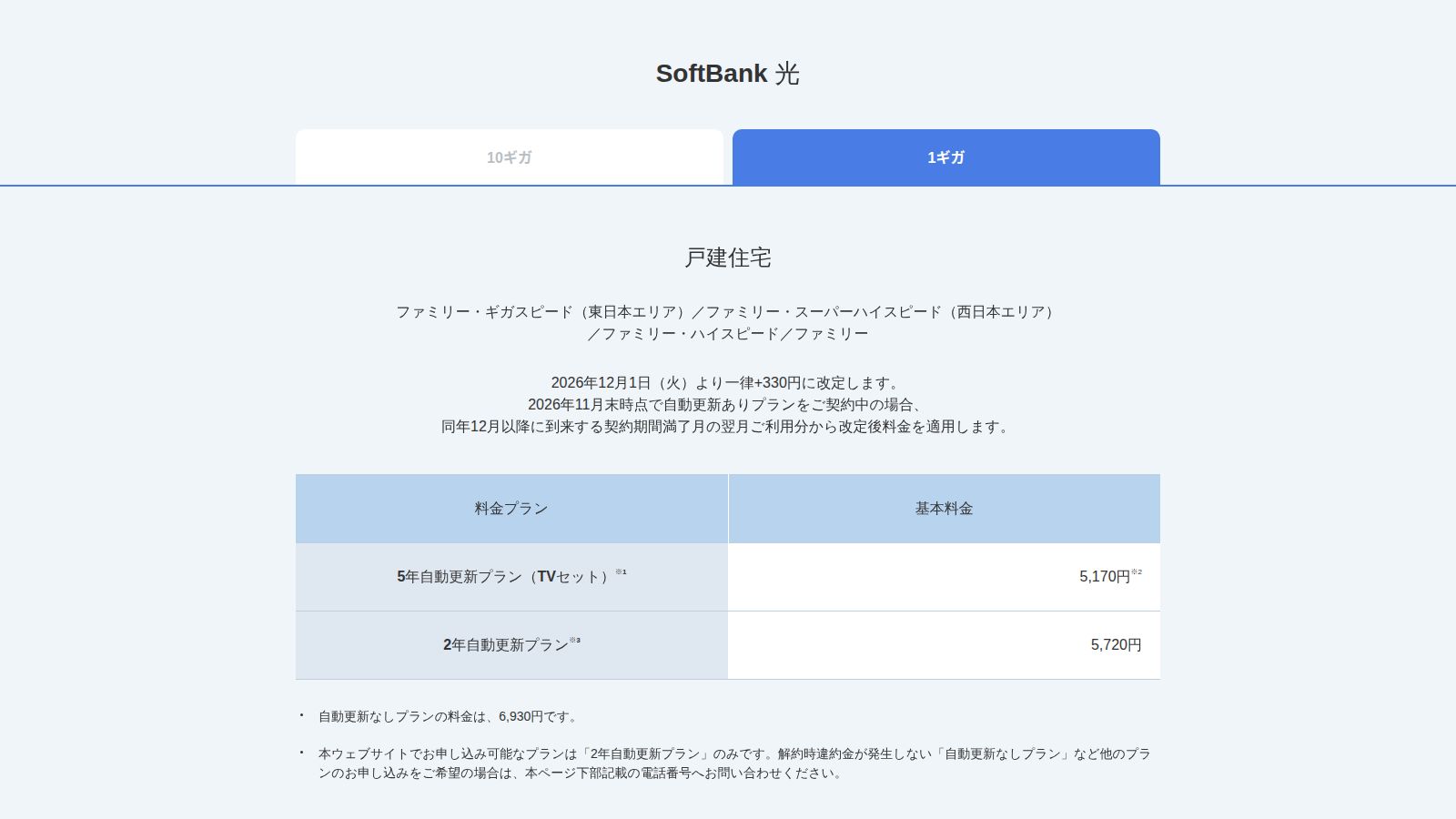The width and height of the screenshot is (1456, 819).
Task: Switch to the 10ギガ tab
Action: pyautogui.click(x=510, y=157)
